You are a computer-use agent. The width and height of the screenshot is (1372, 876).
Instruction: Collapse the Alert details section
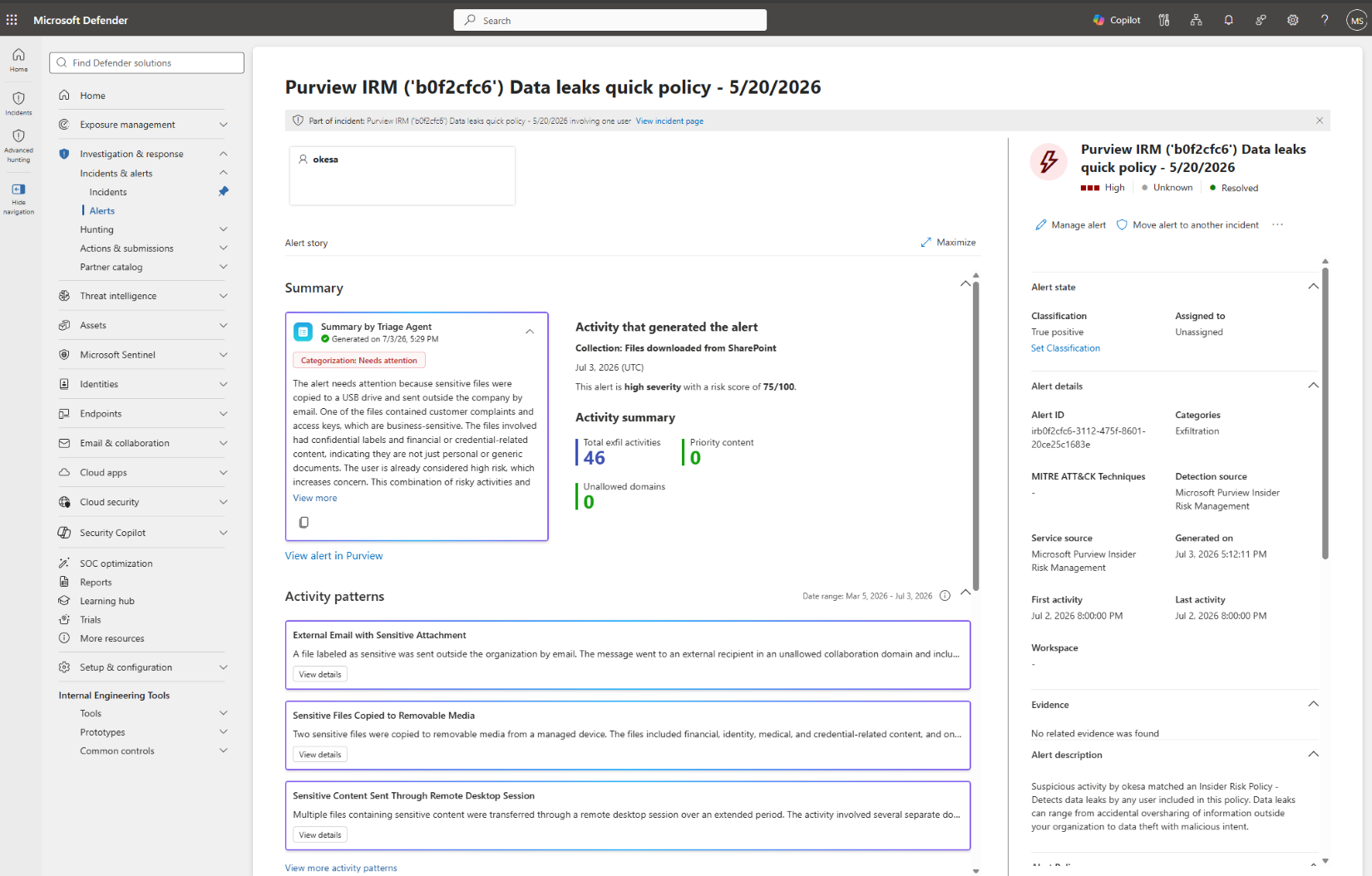[x=1313, y=386]
